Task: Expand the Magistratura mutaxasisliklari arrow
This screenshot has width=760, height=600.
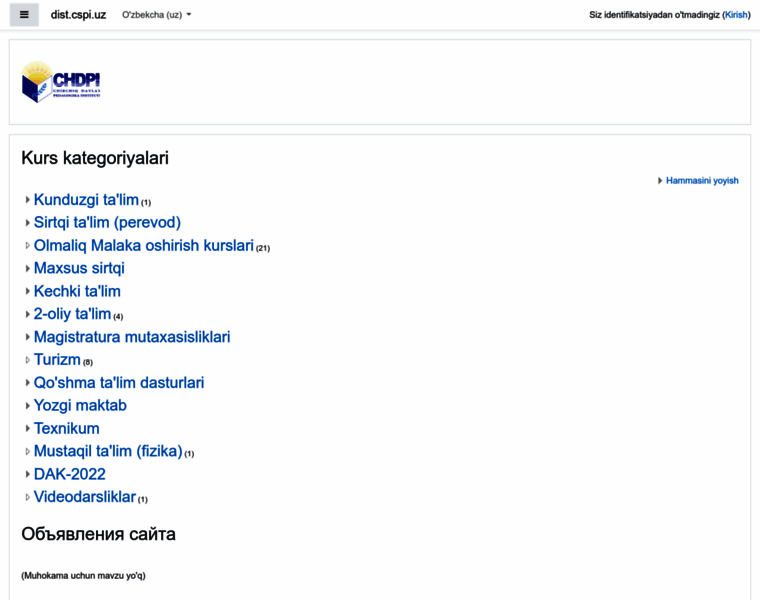Action: [28, 337]
